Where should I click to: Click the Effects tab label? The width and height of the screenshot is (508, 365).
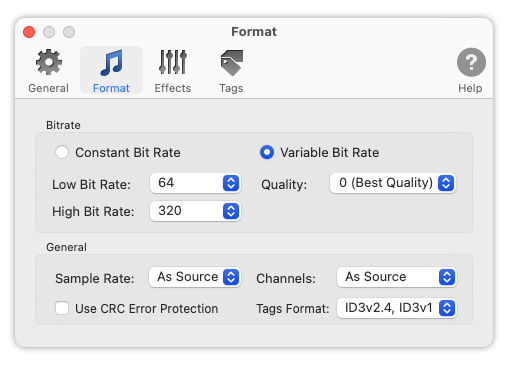point(173,88)
